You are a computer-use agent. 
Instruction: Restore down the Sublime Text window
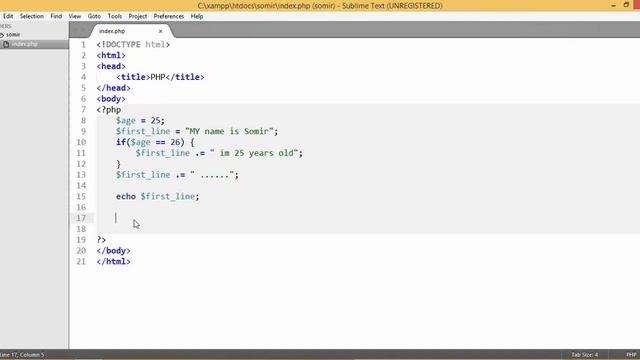pos(626,5)
